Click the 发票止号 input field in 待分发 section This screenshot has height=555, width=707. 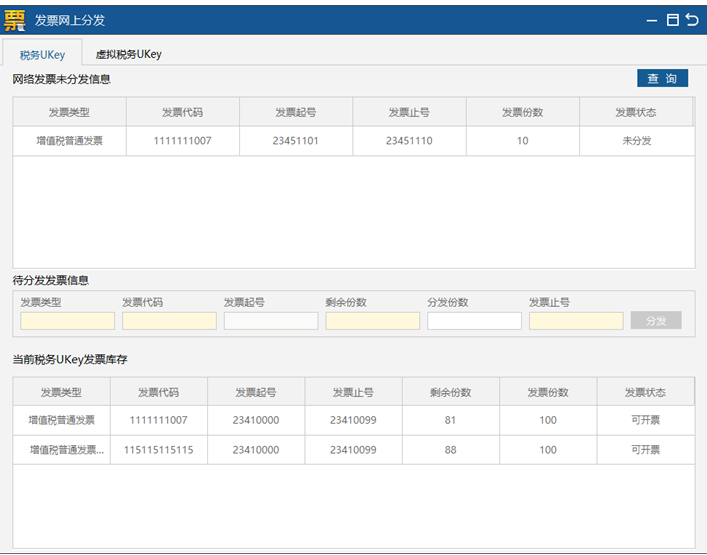576,321
